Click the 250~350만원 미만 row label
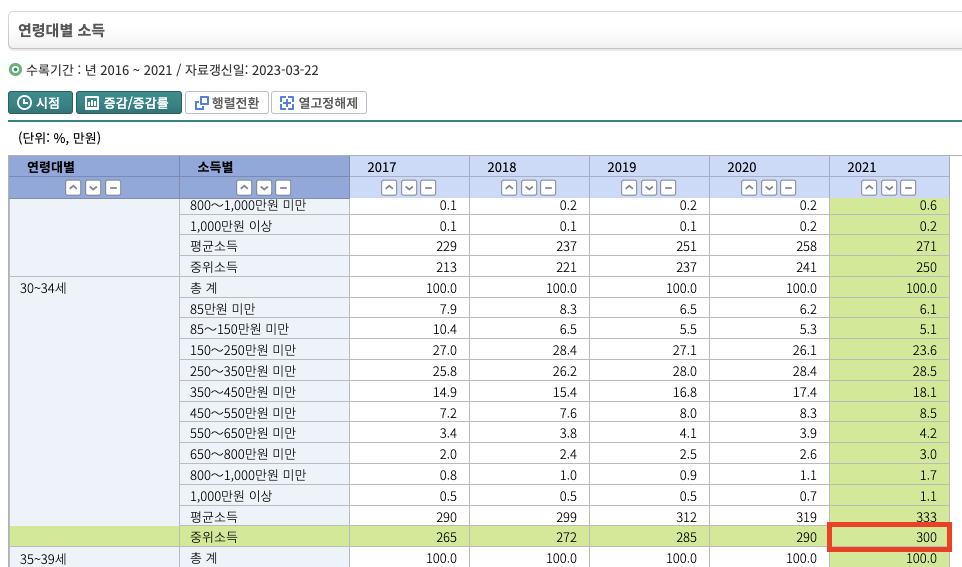 (264, 371)
